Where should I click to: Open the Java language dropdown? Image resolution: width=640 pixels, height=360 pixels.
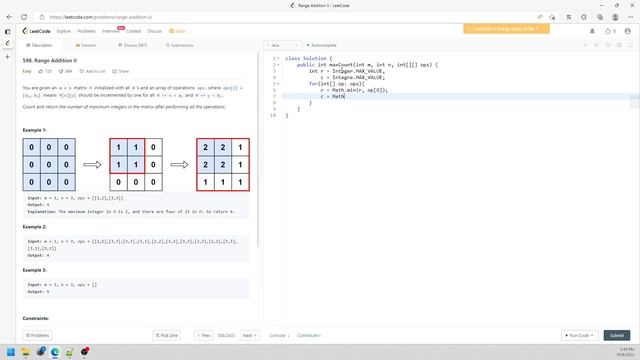coord(283,45)
